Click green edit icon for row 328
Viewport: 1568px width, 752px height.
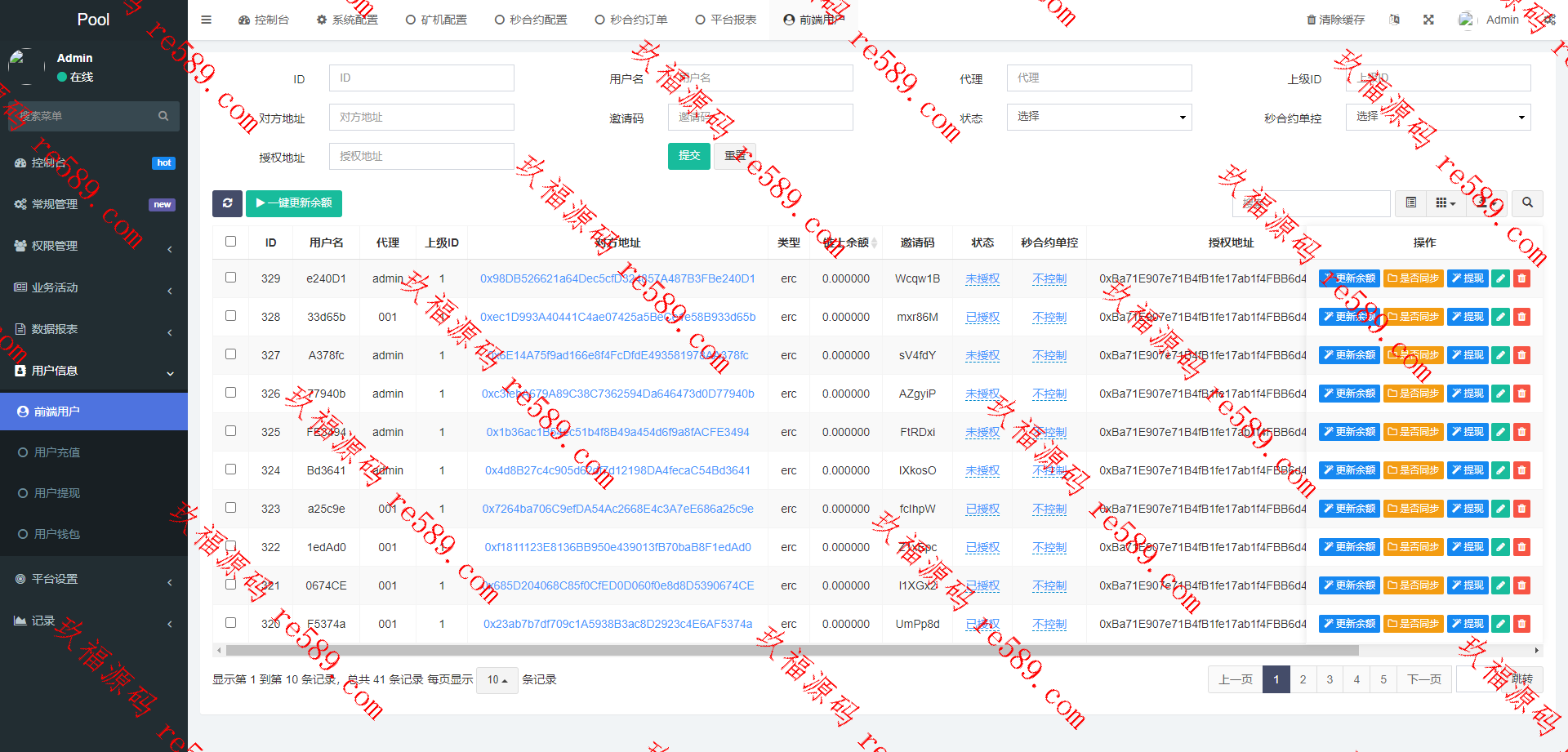coord(1501,317)
